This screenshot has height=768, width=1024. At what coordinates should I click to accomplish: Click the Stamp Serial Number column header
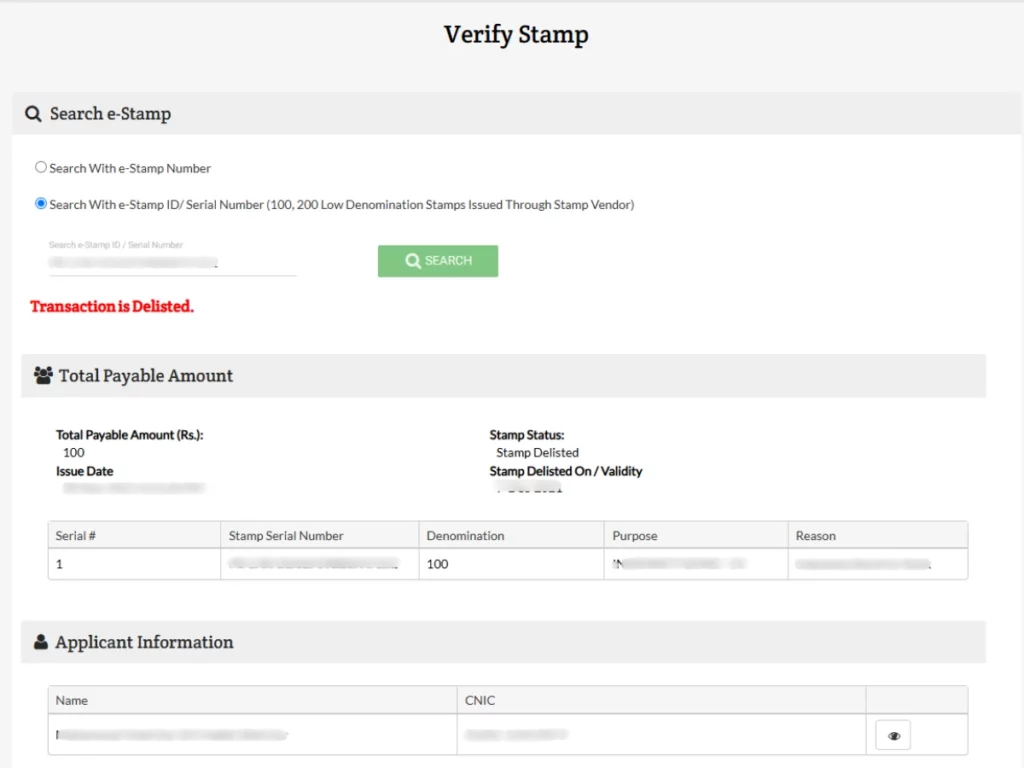point(286,536)
